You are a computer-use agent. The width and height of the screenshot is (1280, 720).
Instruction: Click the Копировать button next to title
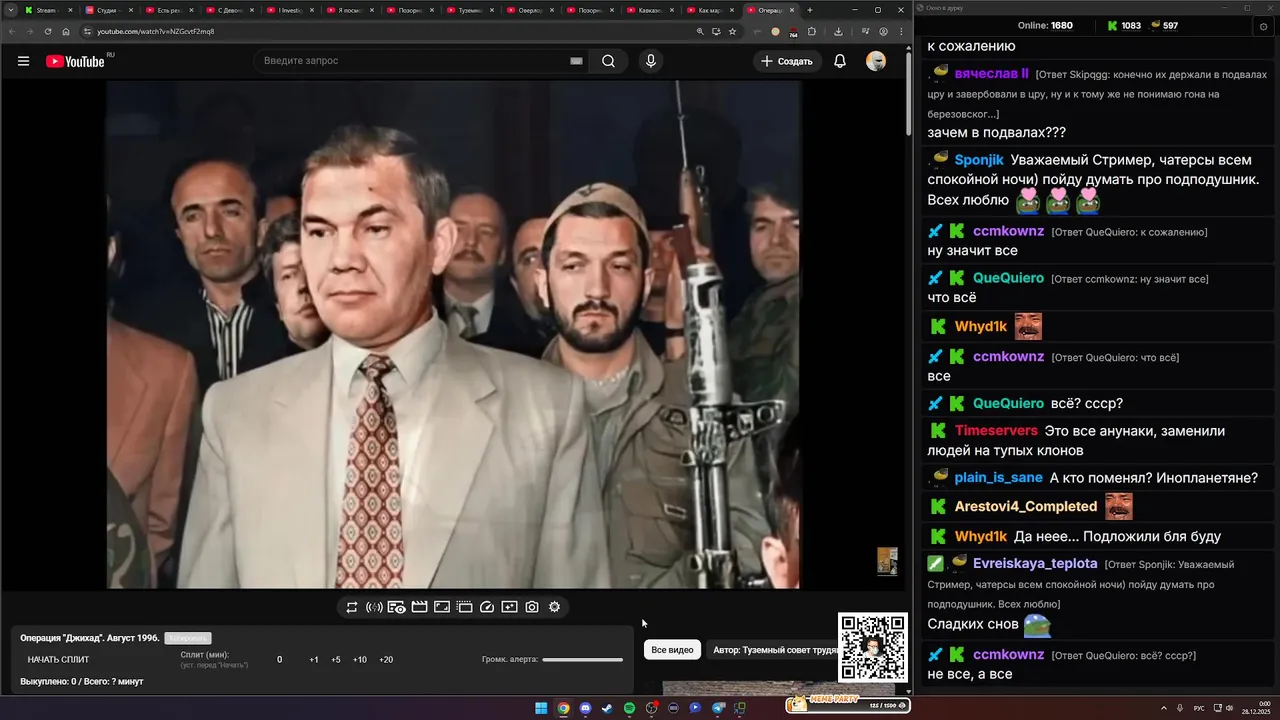[188, 638]
